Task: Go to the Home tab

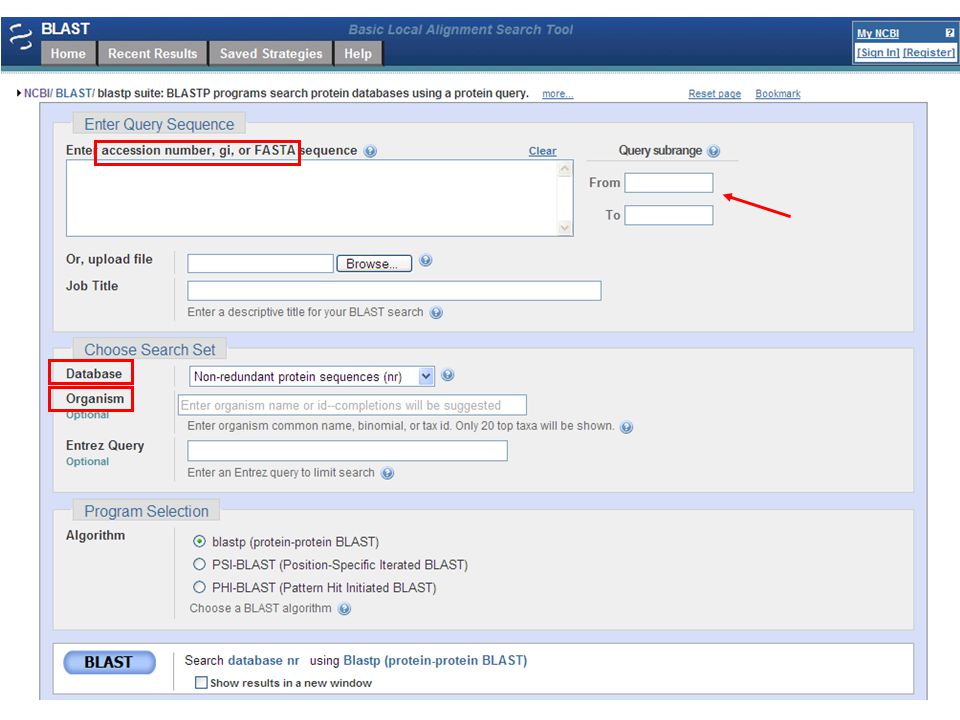Action: [68, 54]
